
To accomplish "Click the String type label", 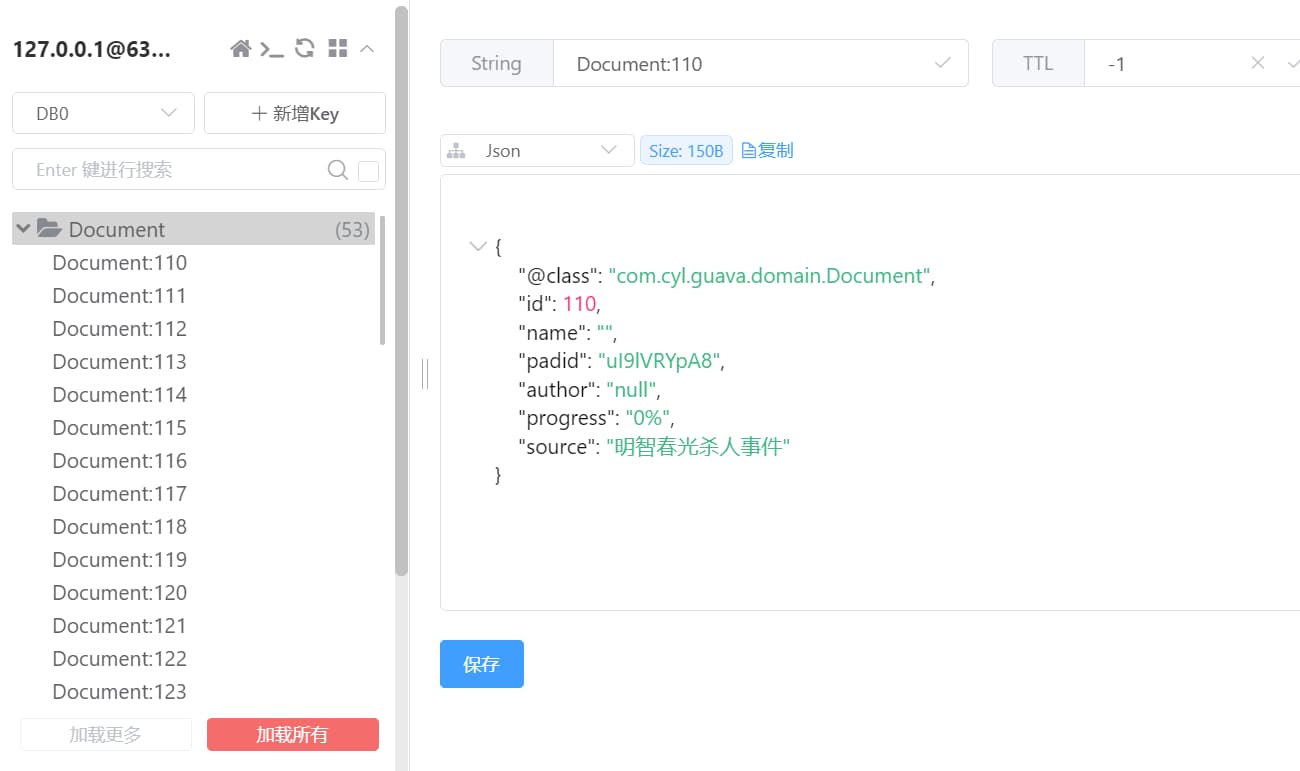I will [496, 63].
